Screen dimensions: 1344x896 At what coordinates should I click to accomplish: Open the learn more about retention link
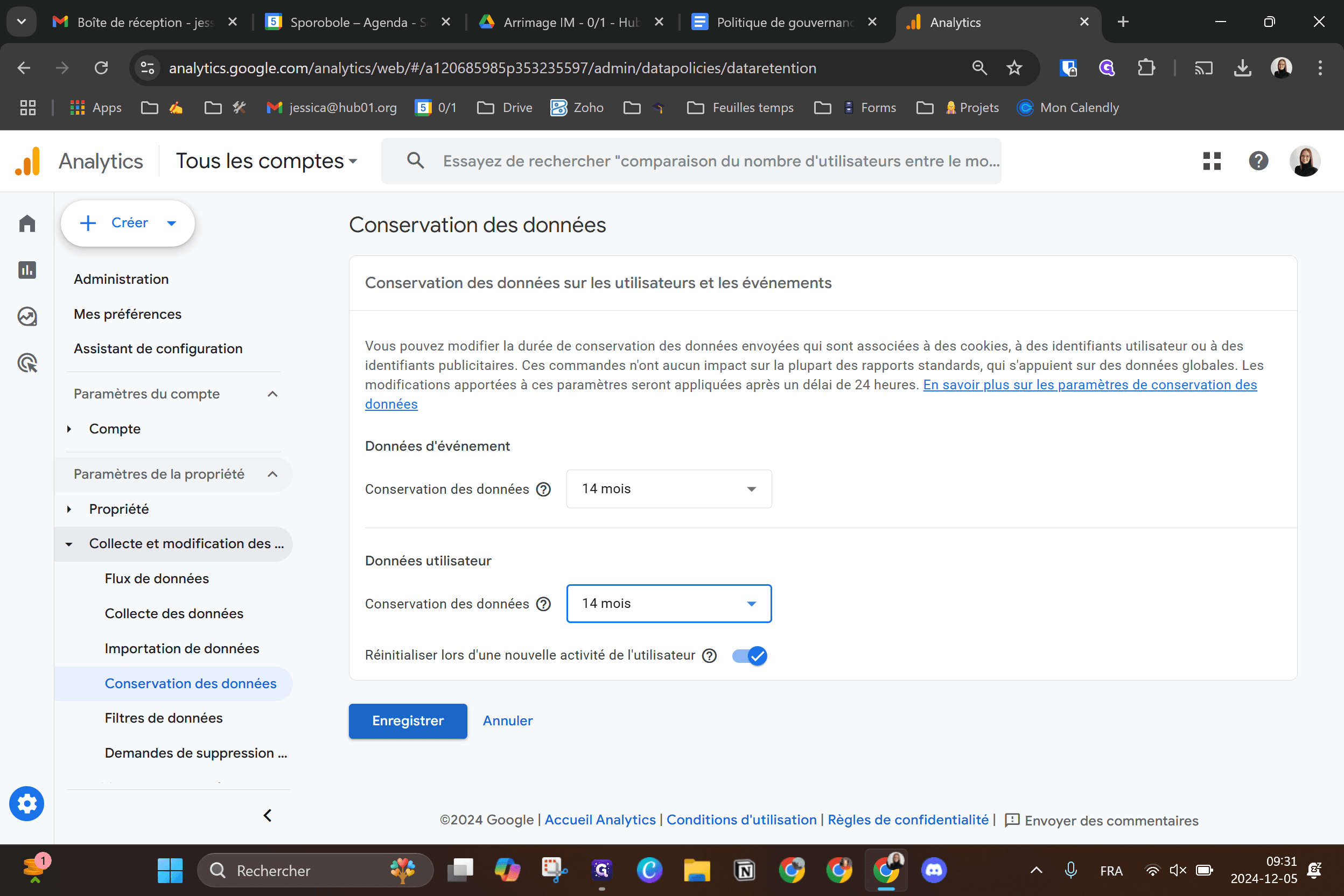(1090, 385)
